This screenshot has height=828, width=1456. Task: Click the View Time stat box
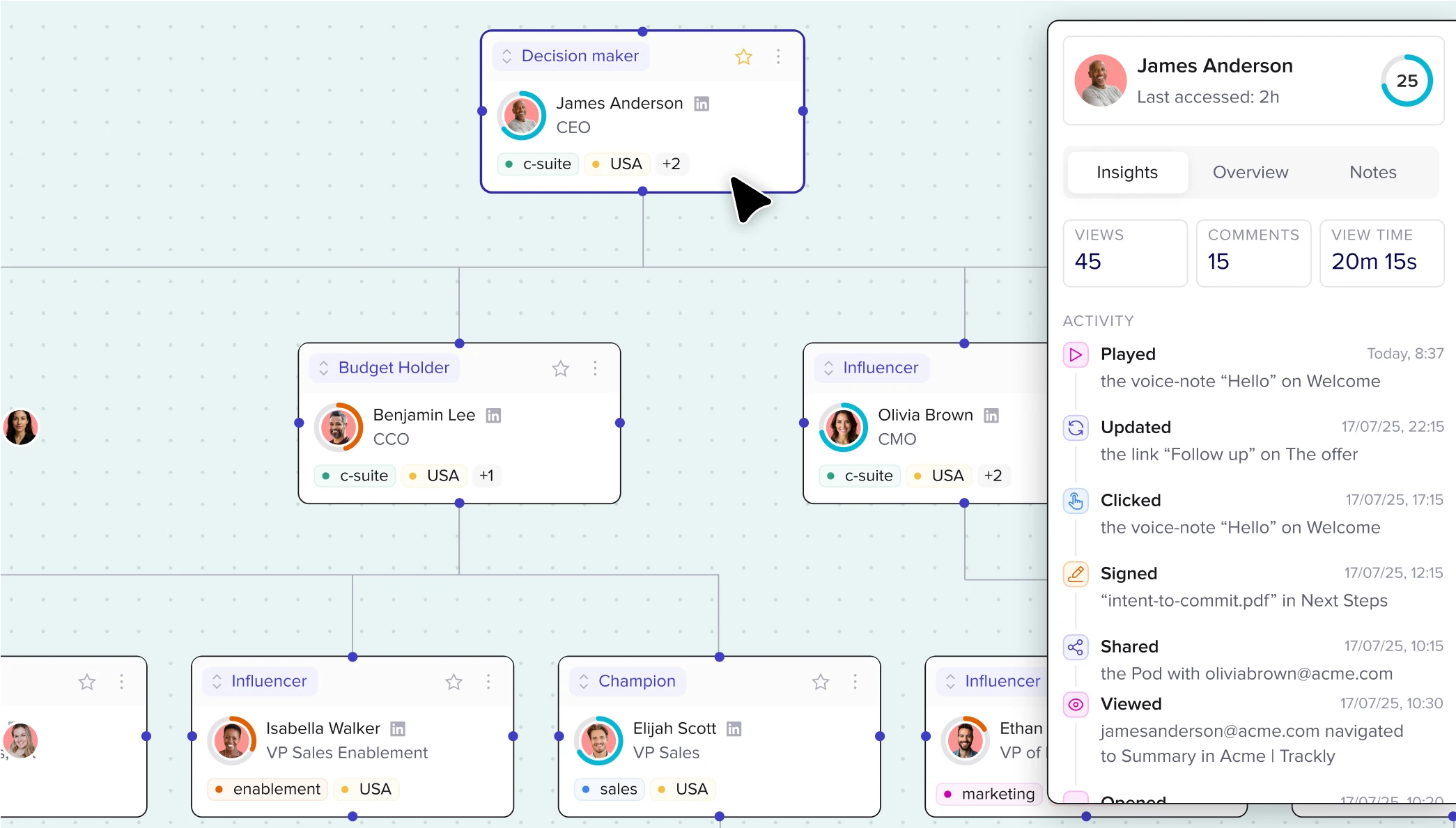coord(1381,253)
